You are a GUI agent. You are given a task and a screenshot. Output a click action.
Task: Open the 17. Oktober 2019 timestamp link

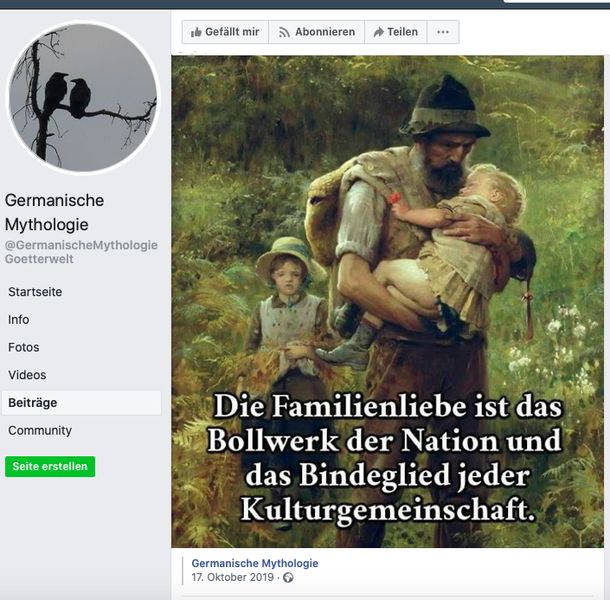(232, 577)
